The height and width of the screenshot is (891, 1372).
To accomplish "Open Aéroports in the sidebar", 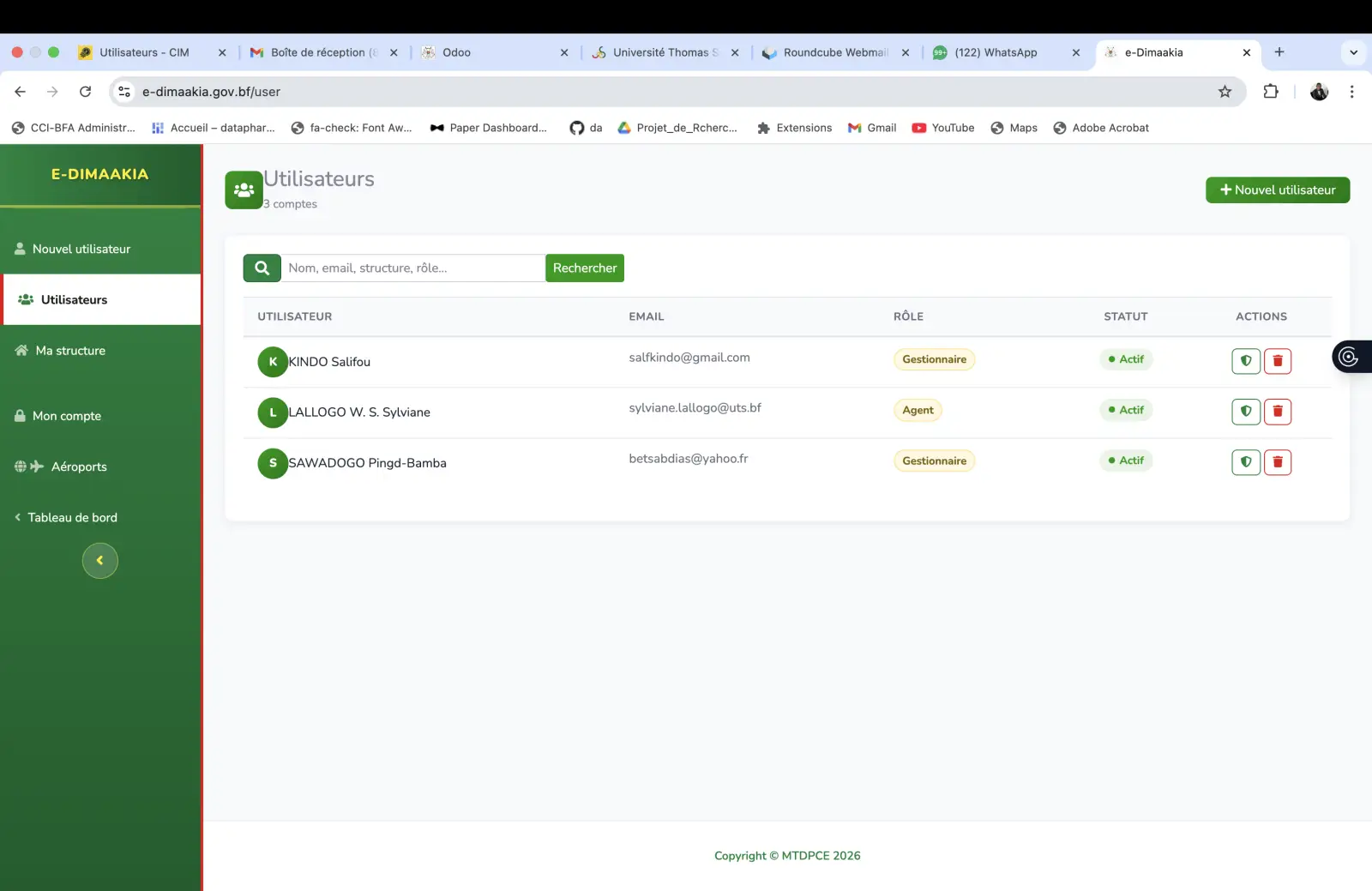I will [x=100, y=467].
